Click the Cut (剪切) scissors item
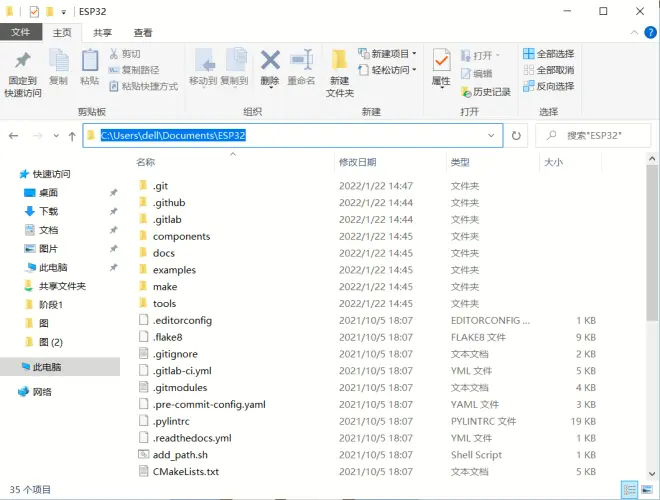The width and height of the screenshot is (660, 500). point(125,54)
